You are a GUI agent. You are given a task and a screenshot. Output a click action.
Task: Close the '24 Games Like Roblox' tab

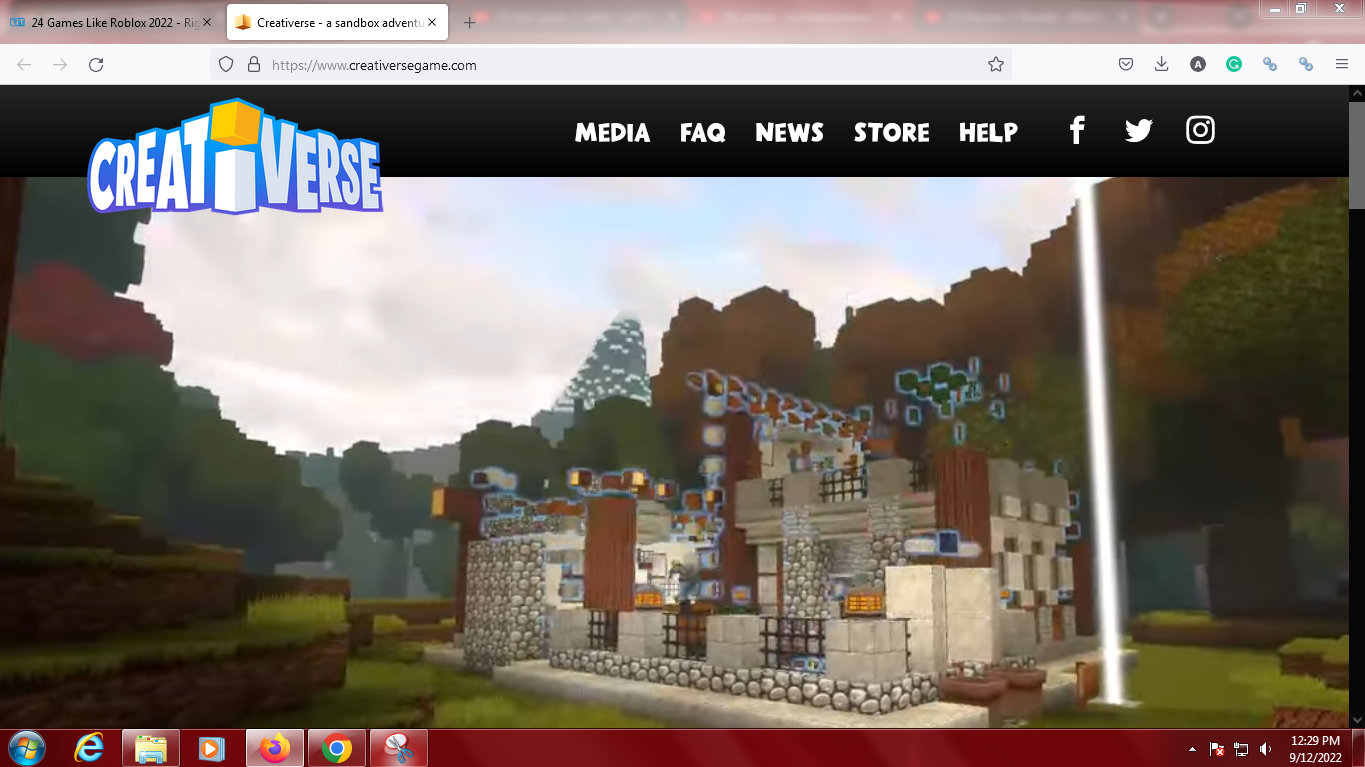coord(207,22)
